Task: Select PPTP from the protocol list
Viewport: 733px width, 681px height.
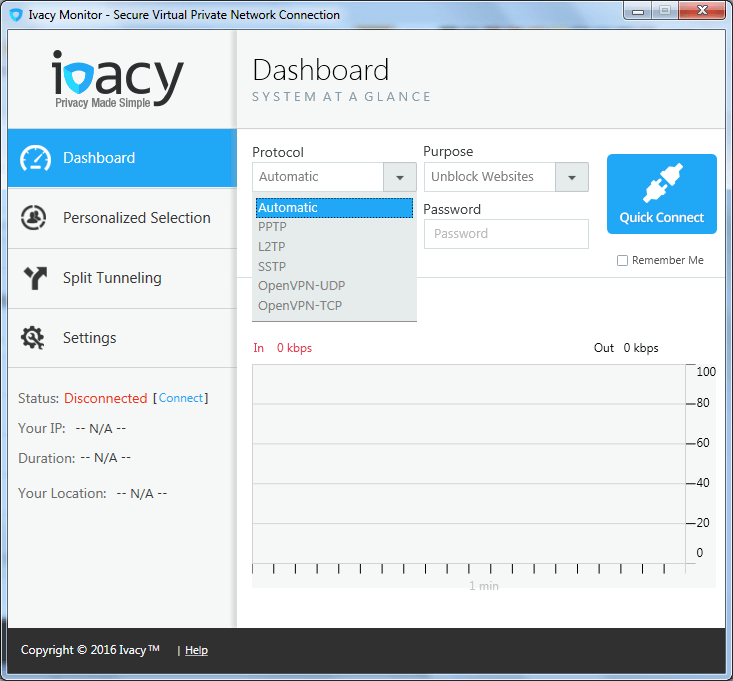Action: coord(334,227)
